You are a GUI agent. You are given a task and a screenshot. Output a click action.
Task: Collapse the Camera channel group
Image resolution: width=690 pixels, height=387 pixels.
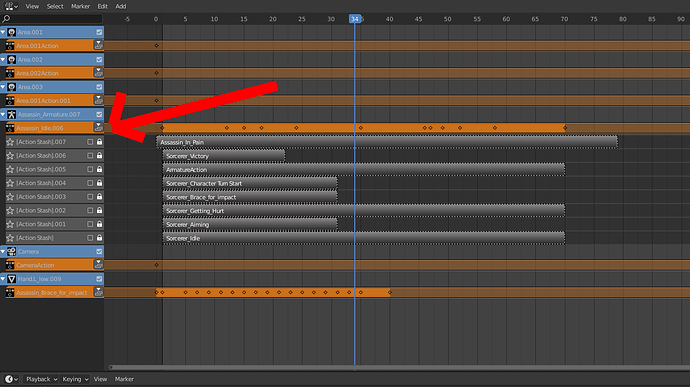(3, 251)
